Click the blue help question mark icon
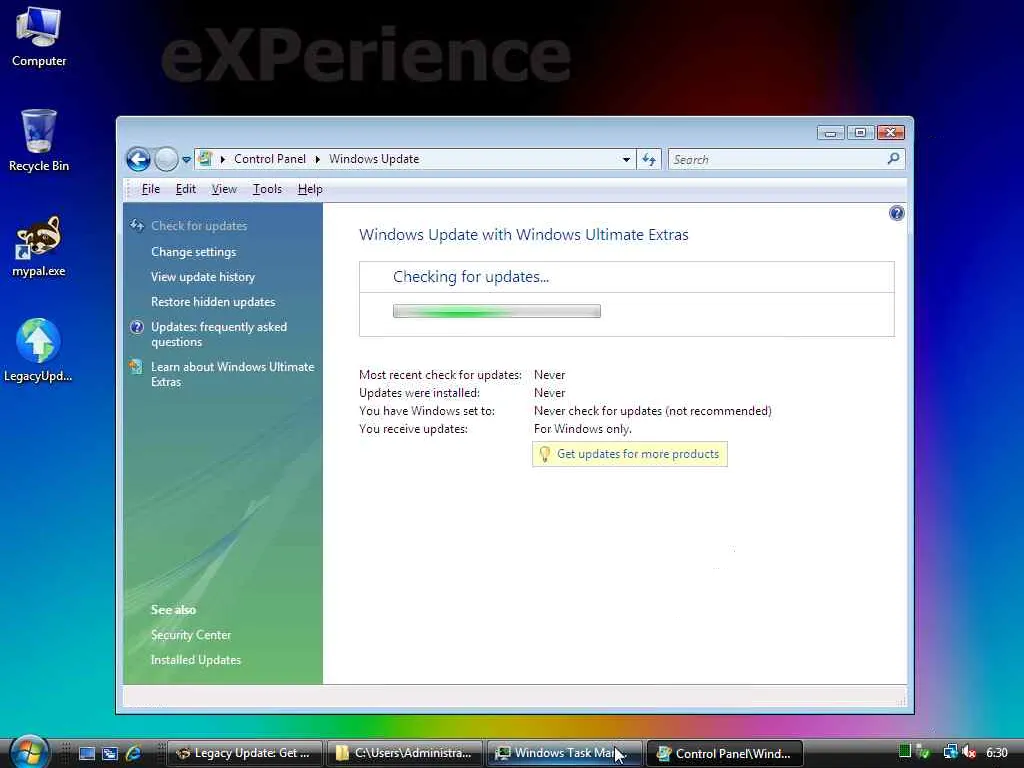Viewport: 1024px width, 768px height. pos(897,213)
